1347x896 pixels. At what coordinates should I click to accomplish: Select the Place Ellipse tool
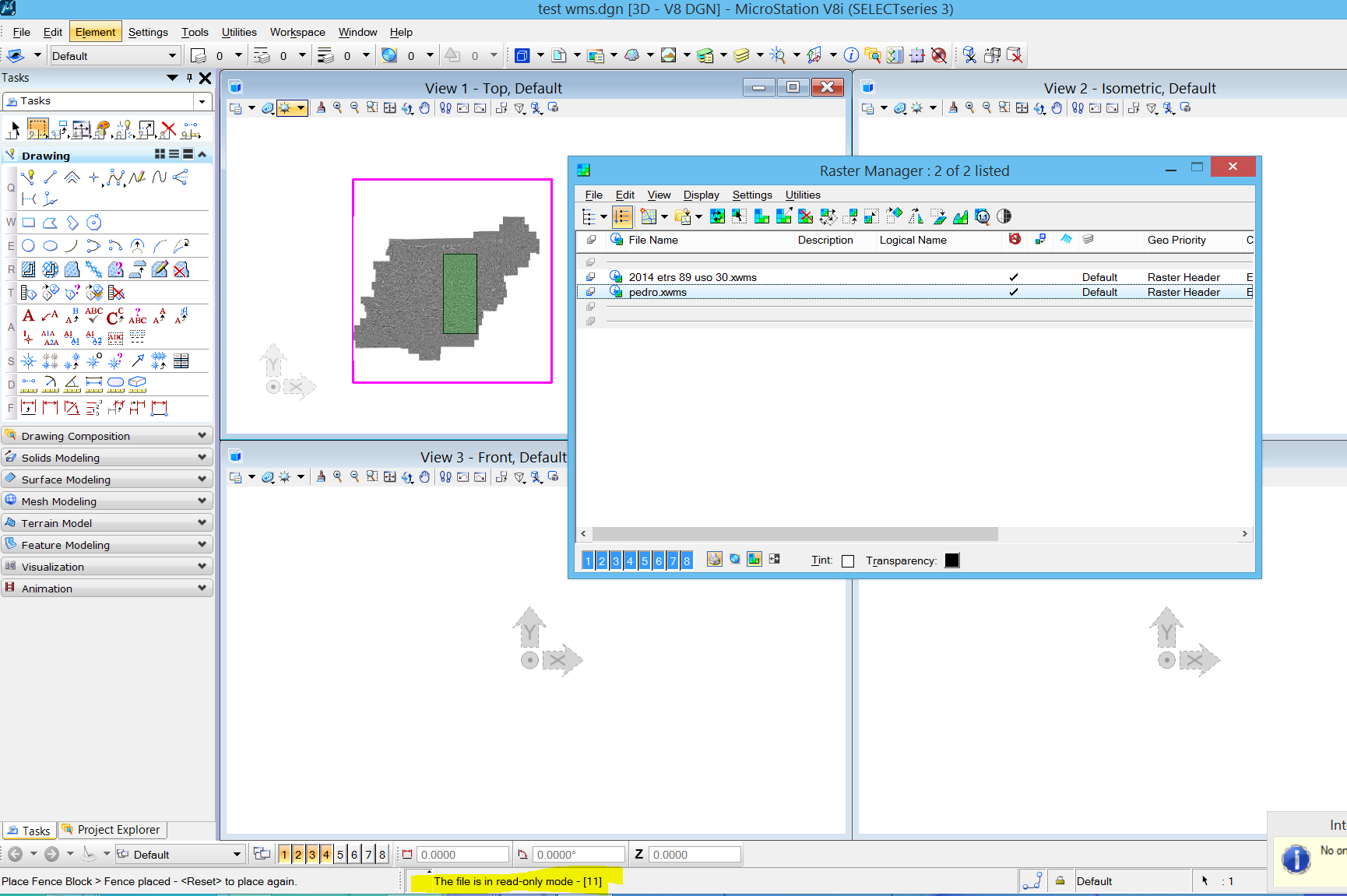(x=51, y=246)
